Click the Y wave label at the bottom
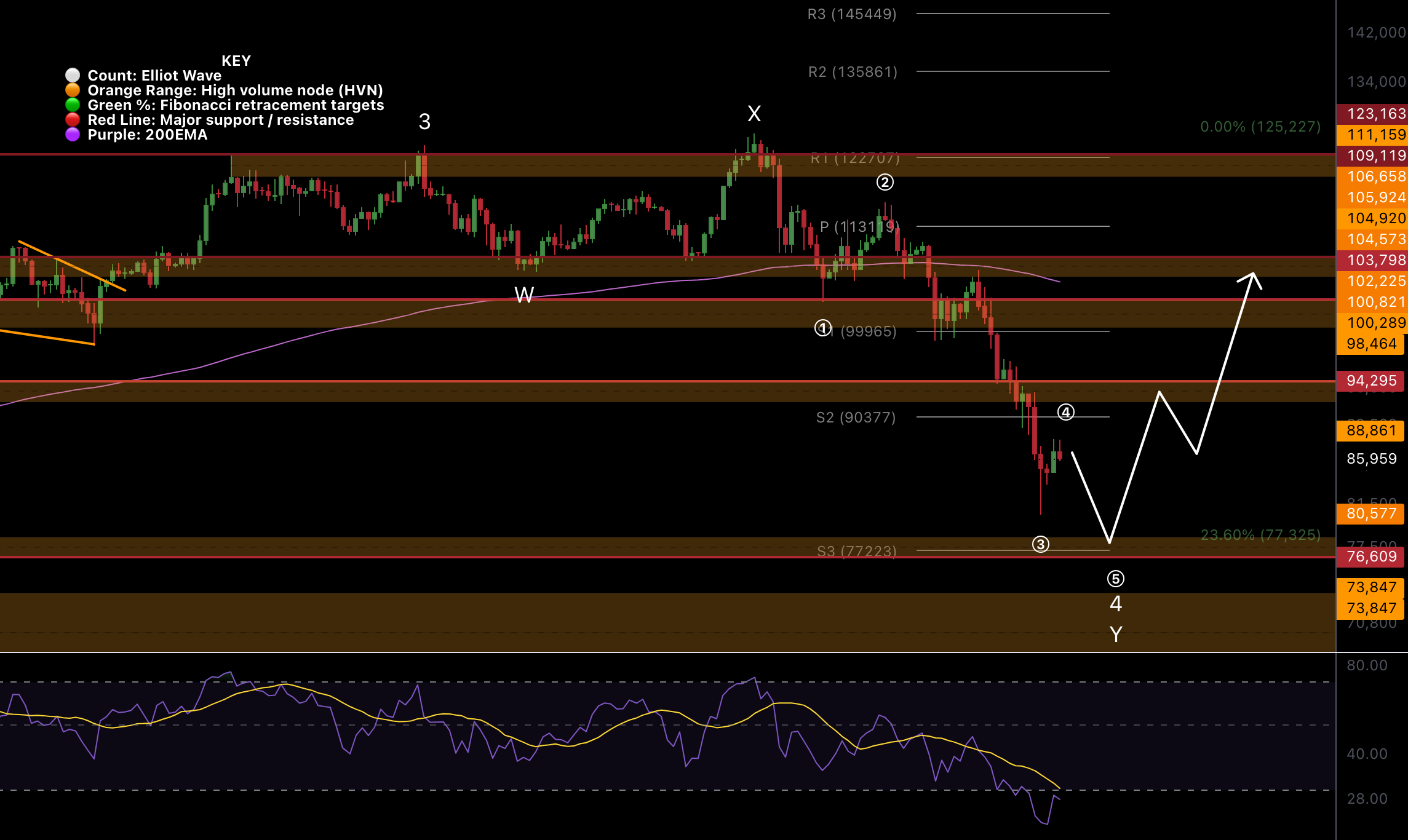This screenshot has height=840, width=1408. (x=1116, y=634)
